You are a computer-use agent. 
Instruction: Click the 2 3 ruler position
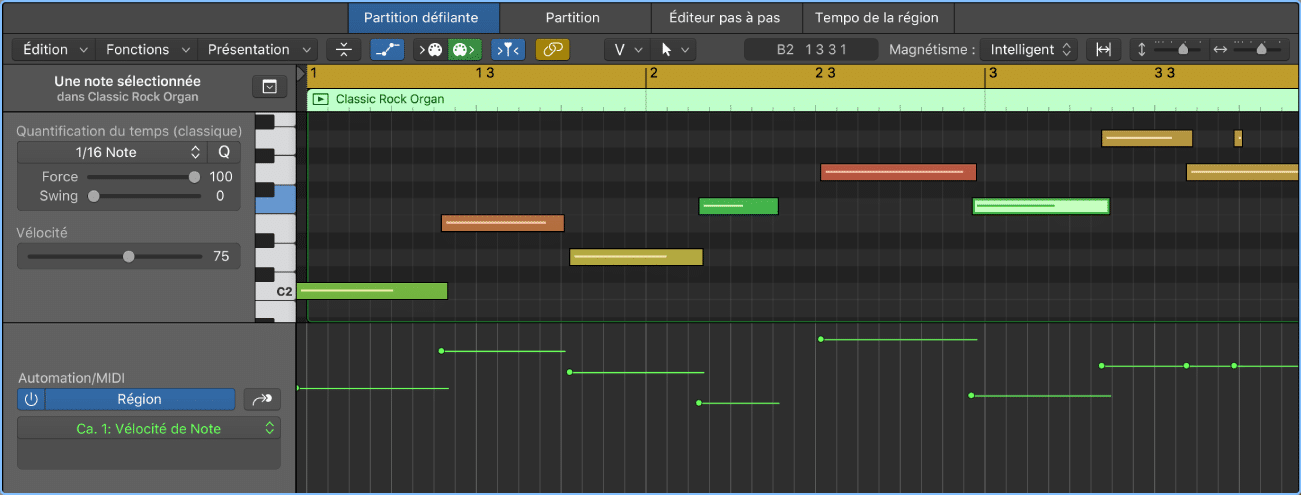(x=824, y=73)
